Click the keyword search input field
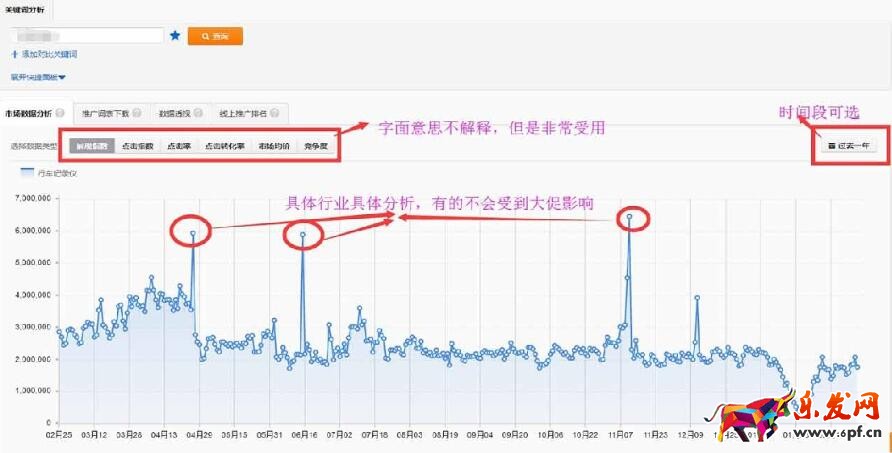Image resolution: width=892 pixels, height=453 pixels. coord(88,35)
